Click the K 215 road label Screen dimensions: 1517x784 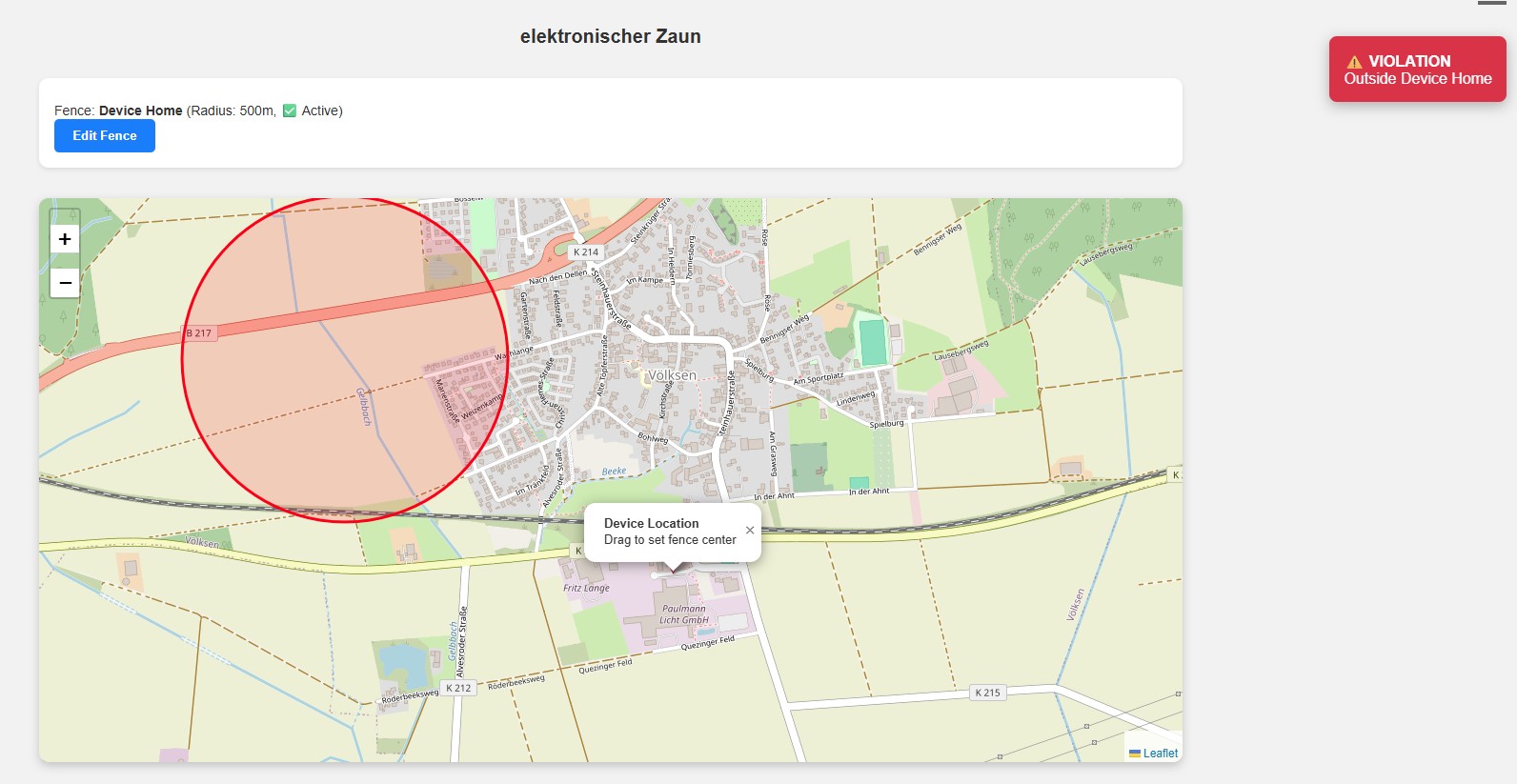pyautogui.click(x=987, y=693)
